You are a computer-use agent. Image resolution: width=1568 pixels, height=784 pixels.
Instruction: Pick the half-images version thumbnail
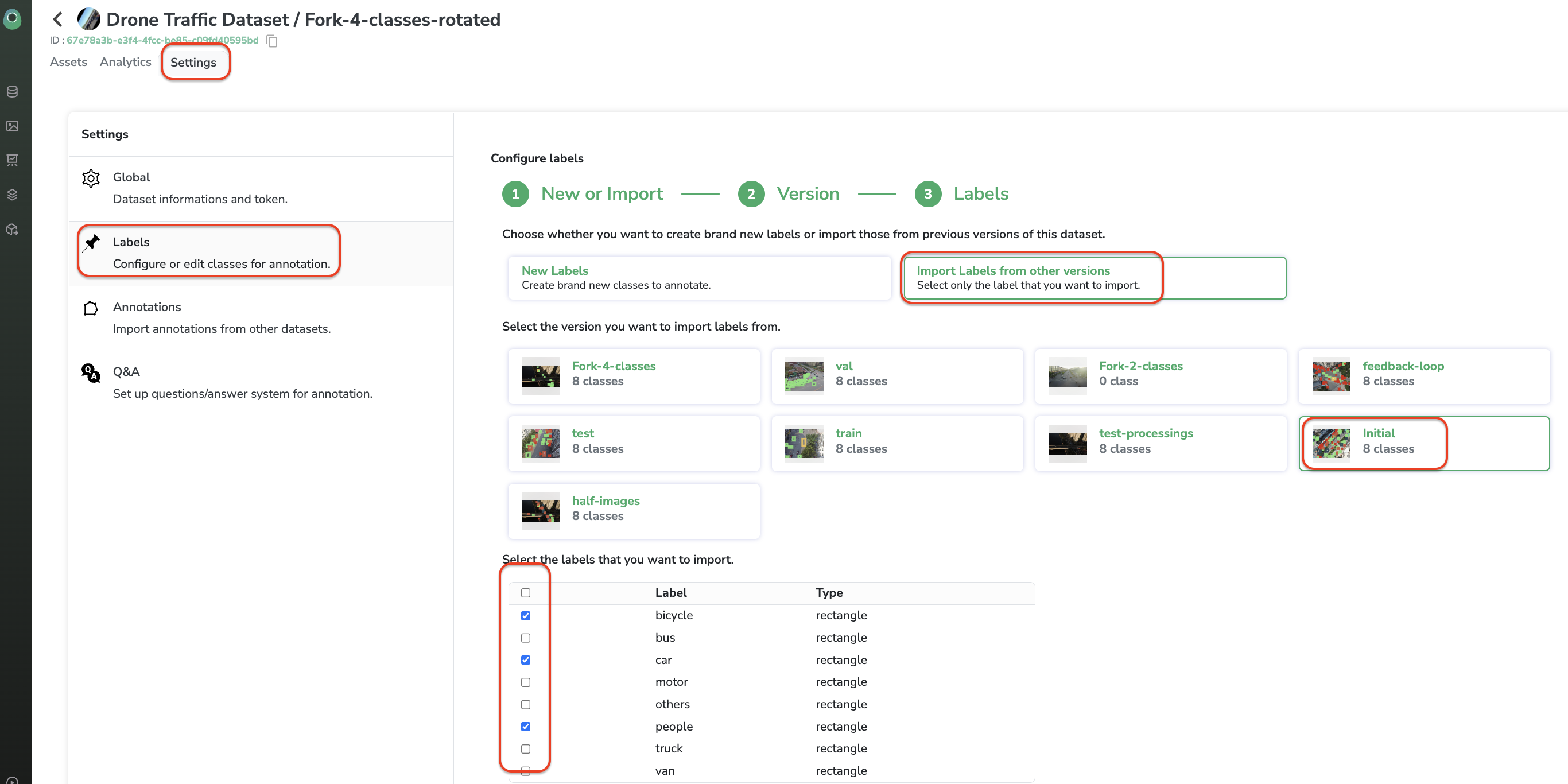coord(541,511)
